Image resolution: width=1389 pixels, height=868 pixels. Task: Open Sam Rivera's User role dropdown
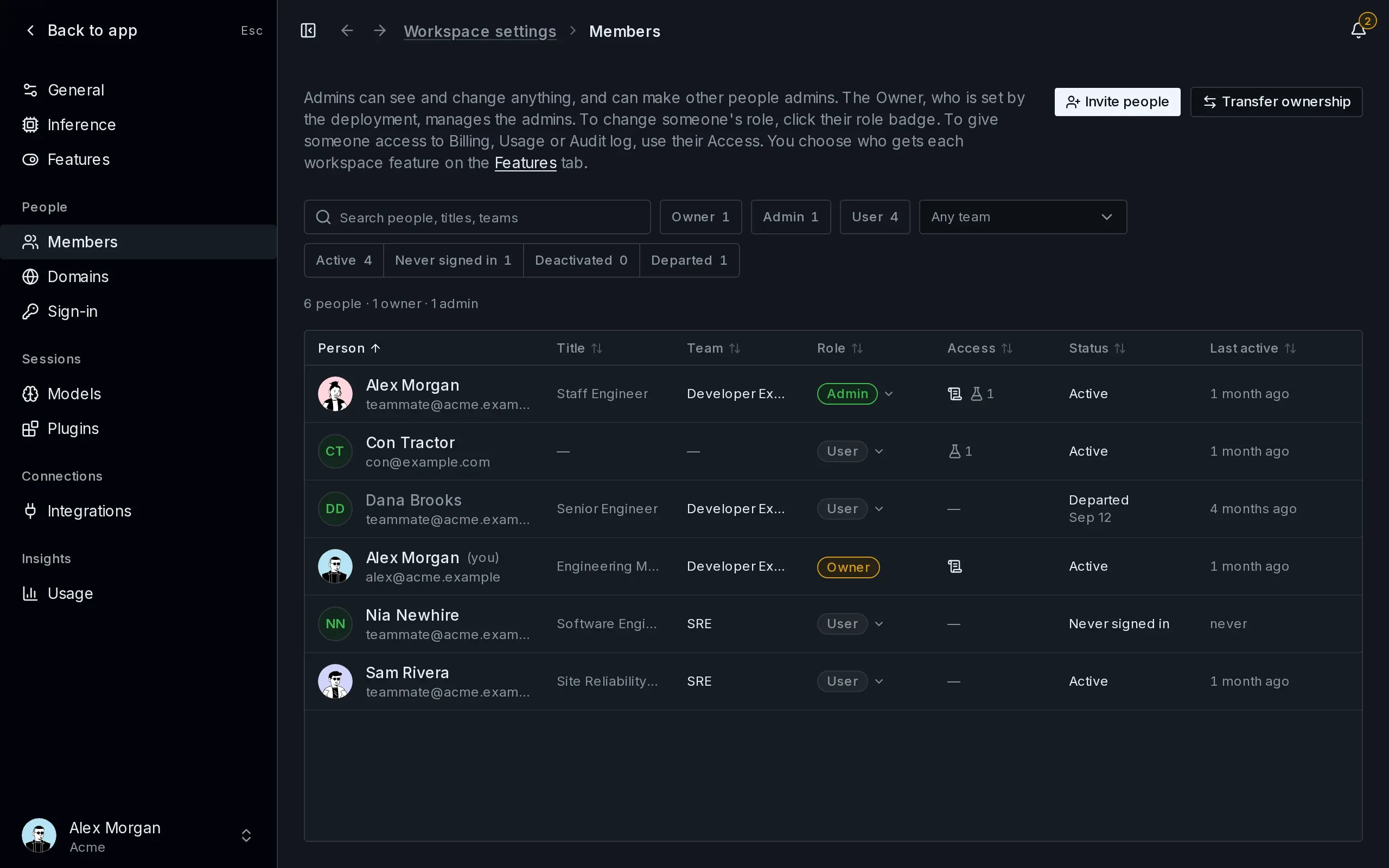pyautogui.click(x=879, y=681)
